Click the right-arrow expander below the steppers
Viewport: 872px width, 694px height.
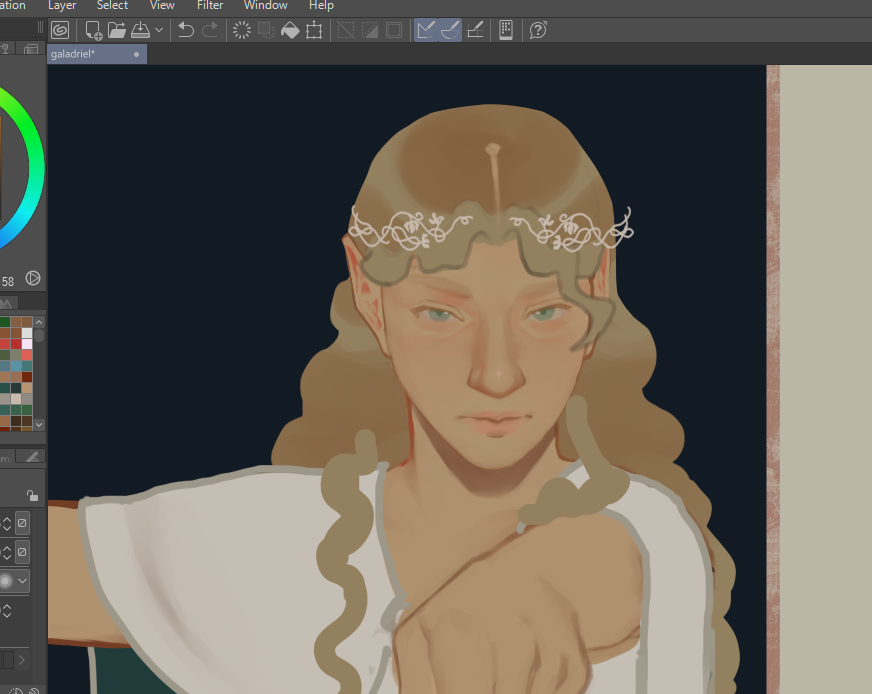22,660
